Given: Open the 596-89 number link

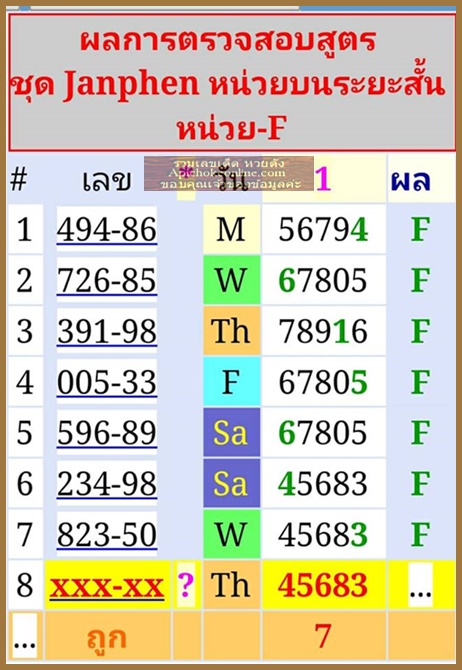Looking at the screenshot, I should click(x=107, y=432).
